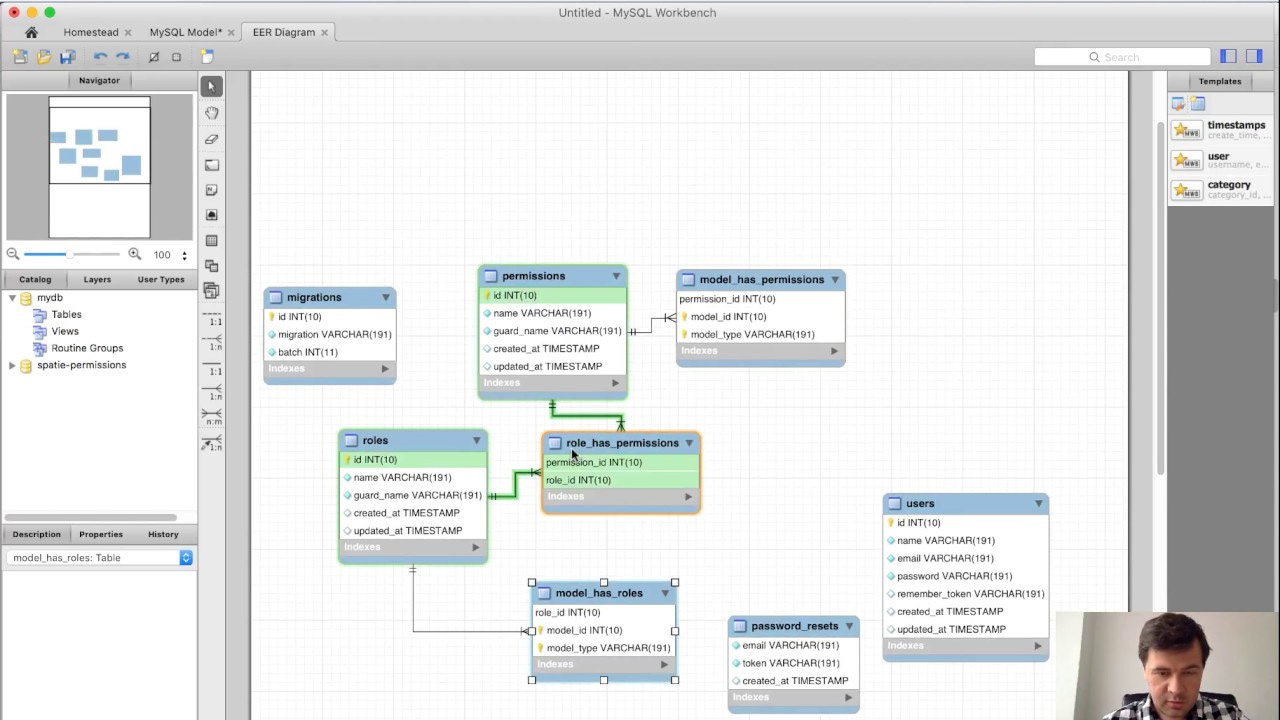Collapse the users table with arrow

1039,504
